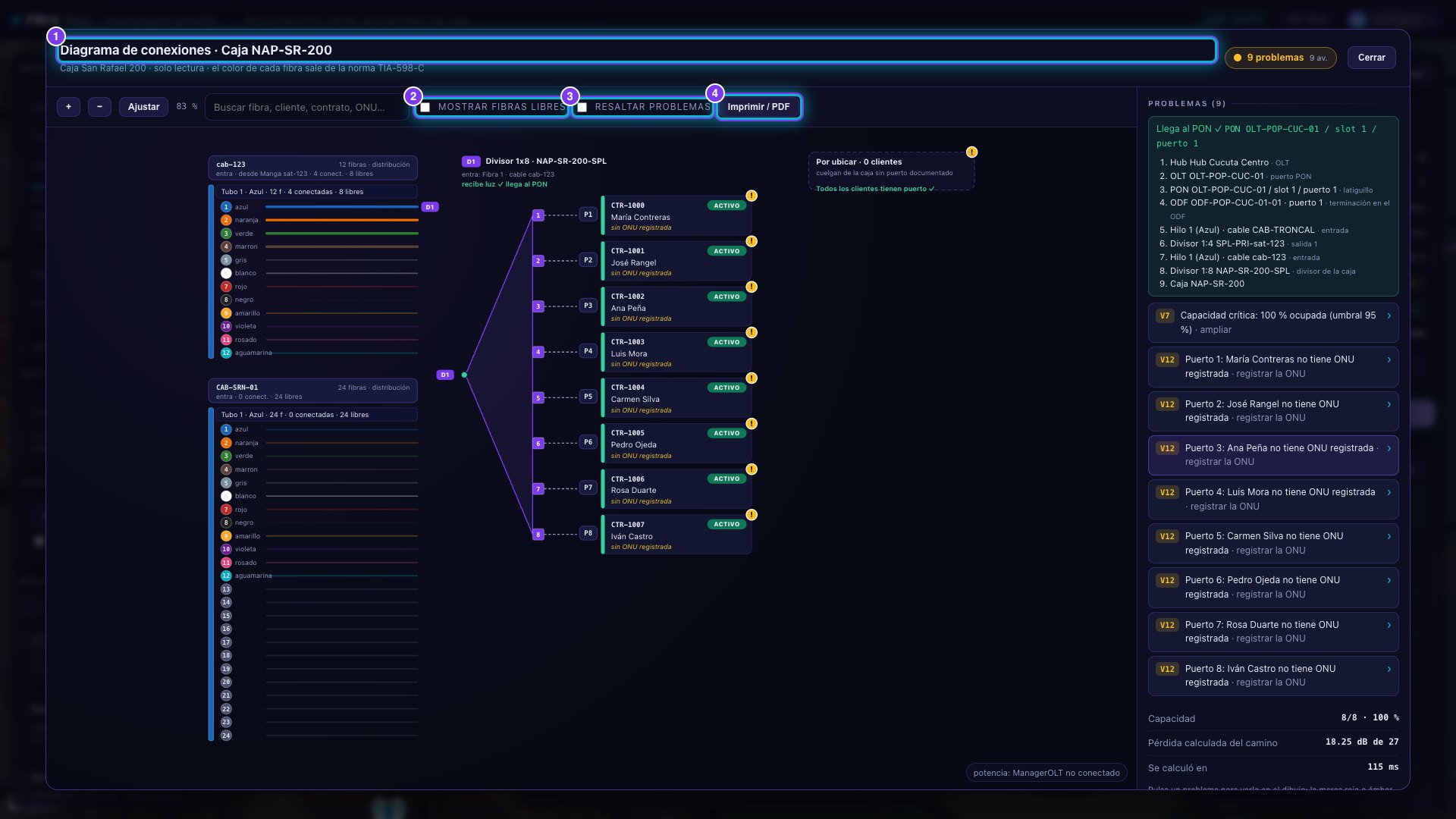Click splitter output number 8 square
1456x819 pixels.
click(538, 534)
